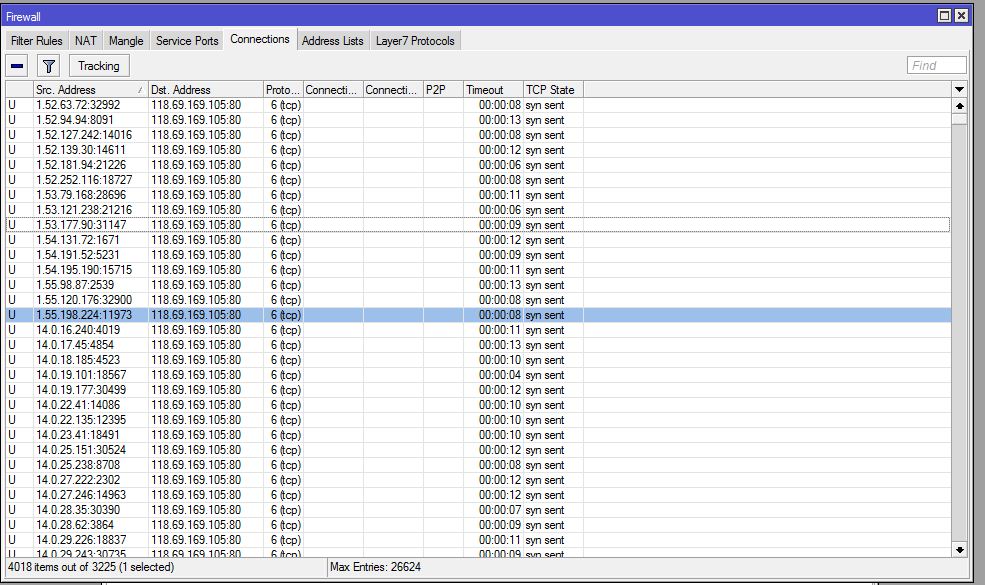Select row with source 14.0.27.246:14963
This screenshot has height=585, width=985.
pos(478,495)
